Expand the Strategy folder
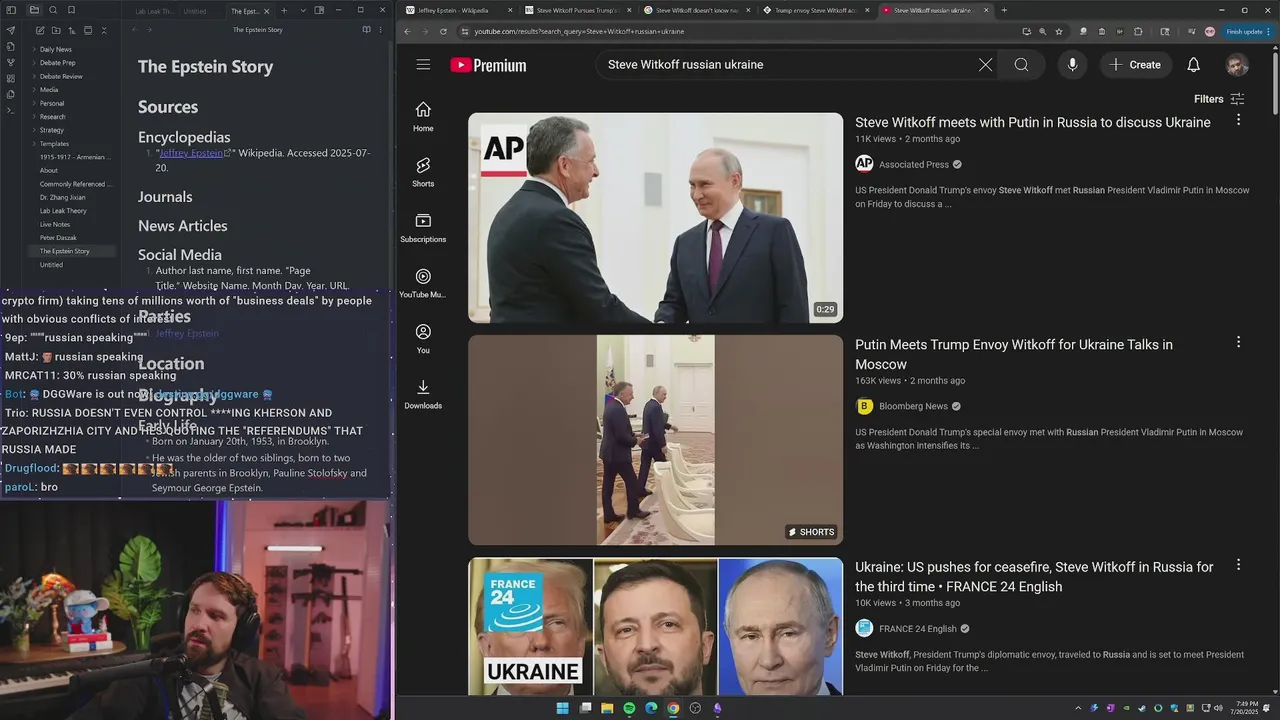The width and height of the screenshot is (1280, 720). 52,130
